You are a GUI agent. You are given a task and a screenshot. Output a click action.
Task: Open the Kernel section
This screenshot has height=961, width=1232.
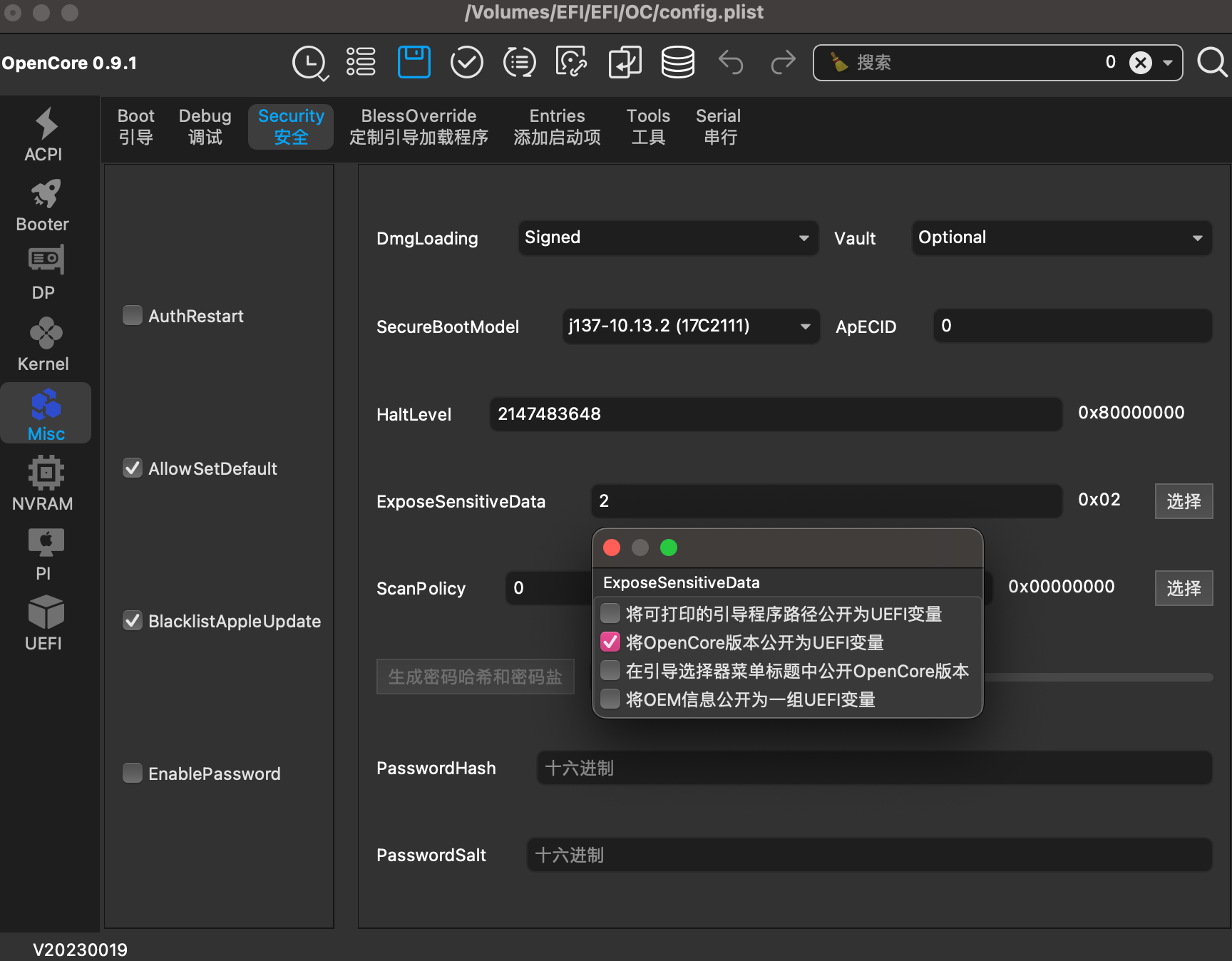(43, 344)
